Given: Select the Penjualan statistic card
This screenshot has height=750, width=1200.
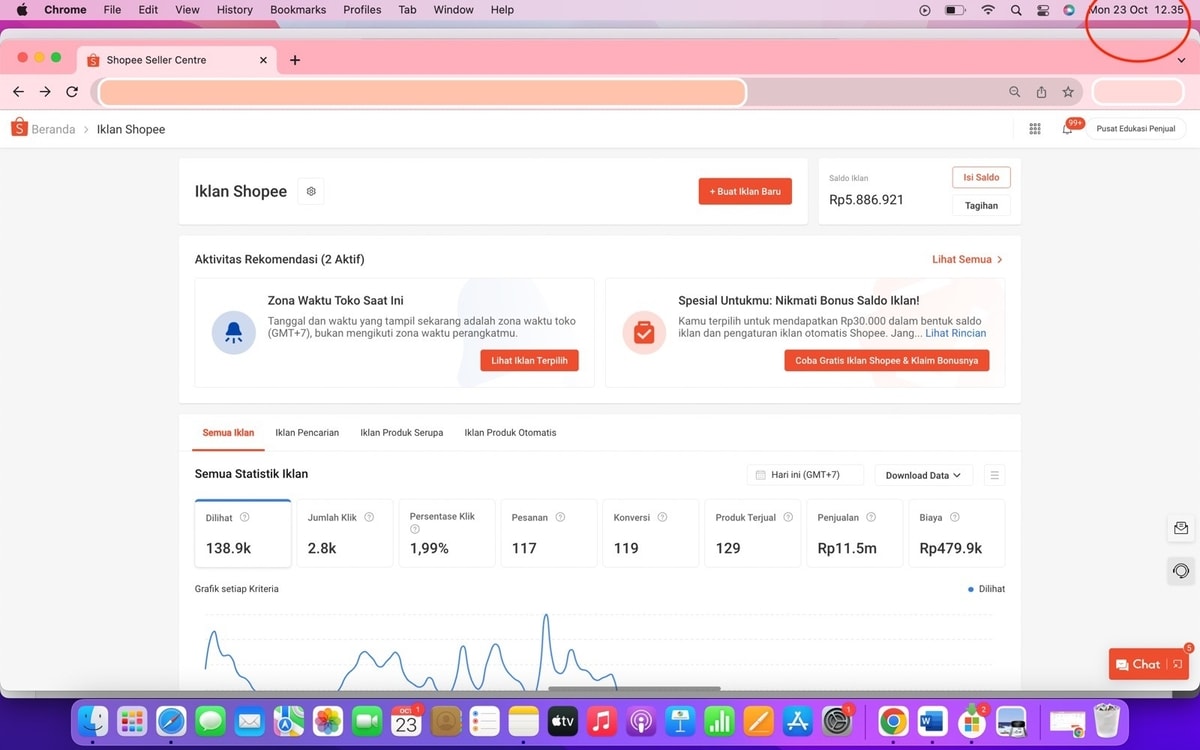Looking at the screenshot, I should pyautogui.click(x=855, y=534).
